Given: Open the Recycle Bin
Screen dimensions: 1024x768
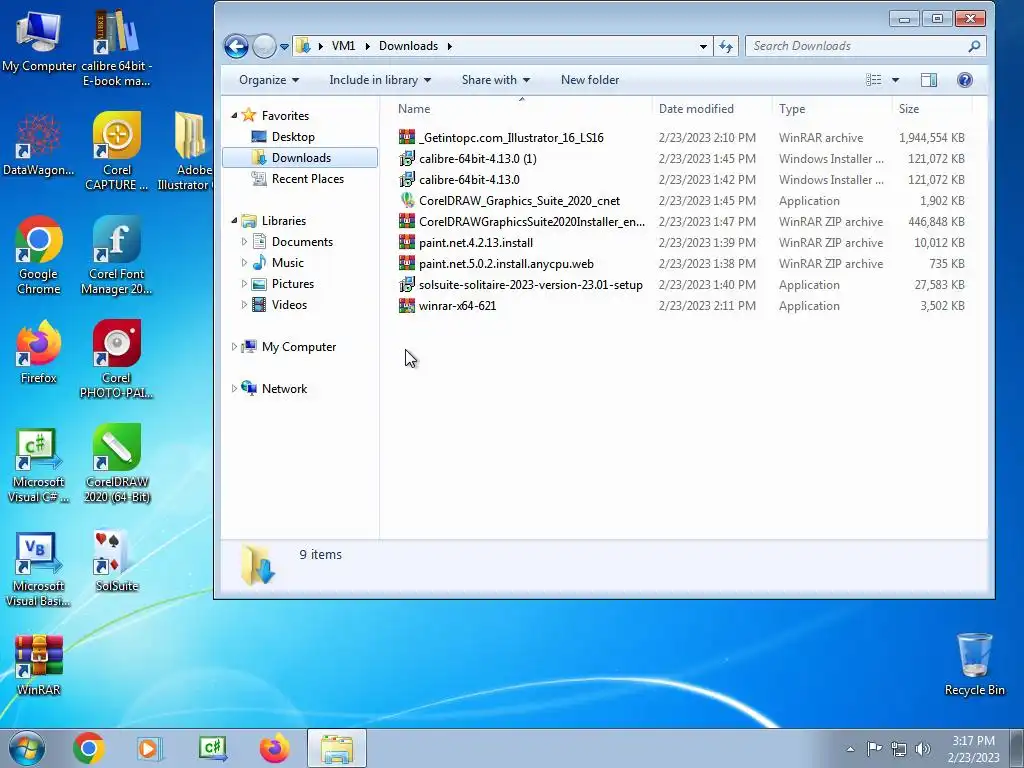Looking at the screenshot, I should pos(974,664).
